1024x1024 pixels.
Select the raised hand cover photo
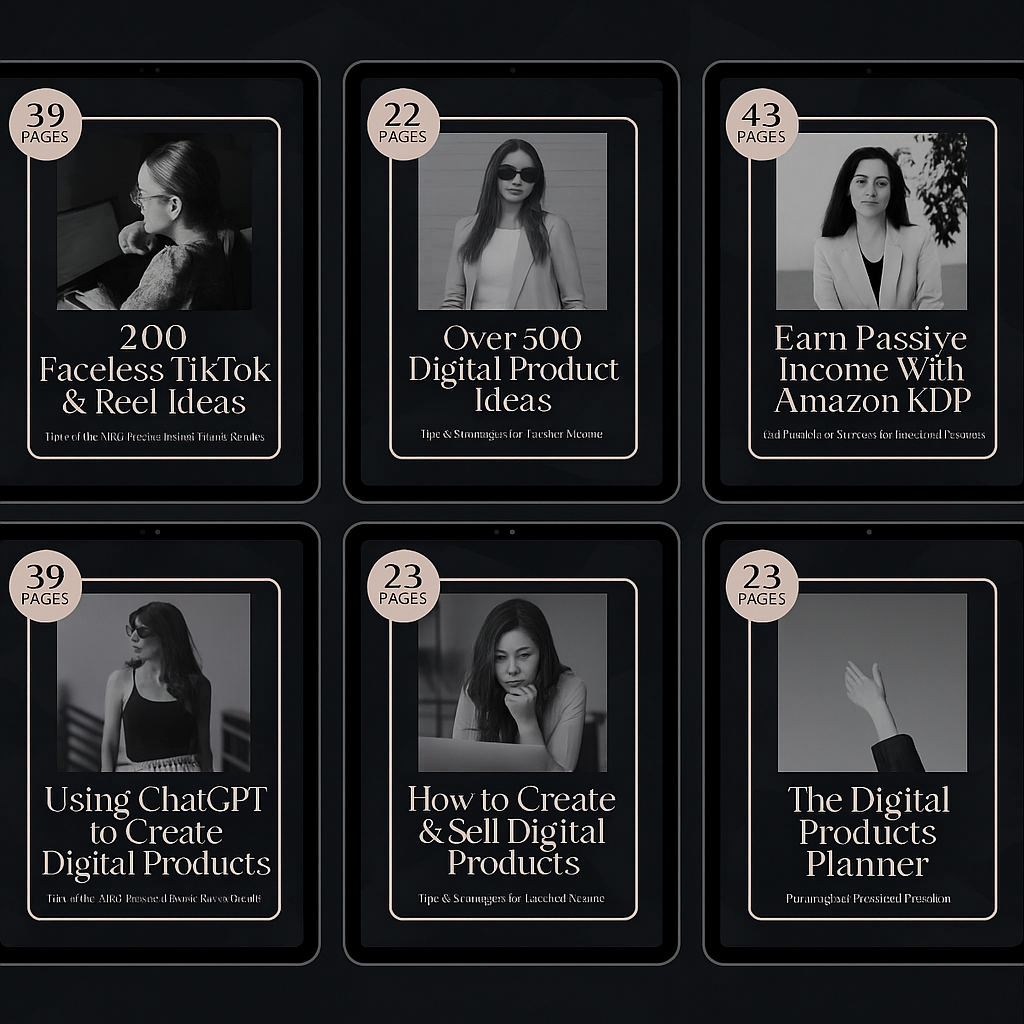(x=872, y=682)
